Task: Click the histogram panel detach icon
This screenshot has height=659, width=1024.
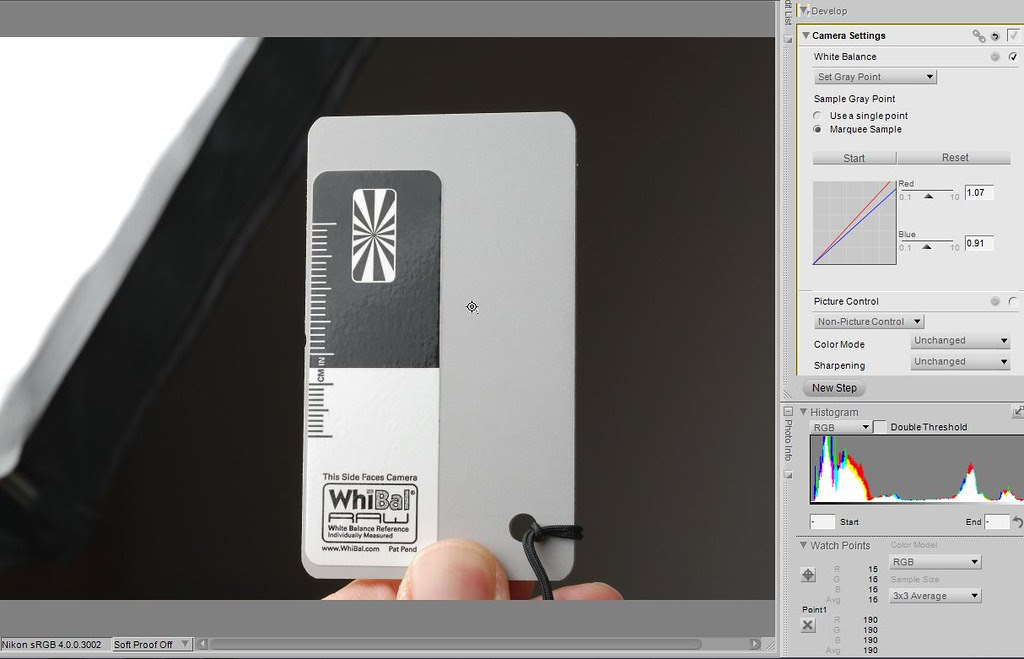Action: click(1017, 411)
